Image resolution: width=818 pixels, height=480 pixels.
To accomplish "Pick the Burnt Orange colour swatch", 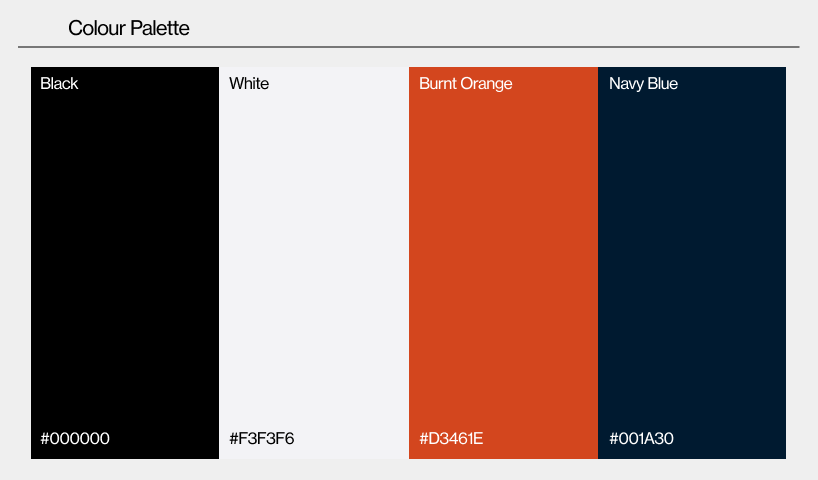I will [x=503, y=263].
